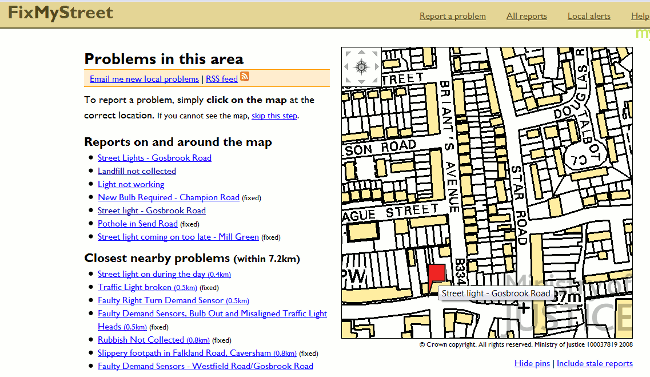Click the skip this step link

274,116
